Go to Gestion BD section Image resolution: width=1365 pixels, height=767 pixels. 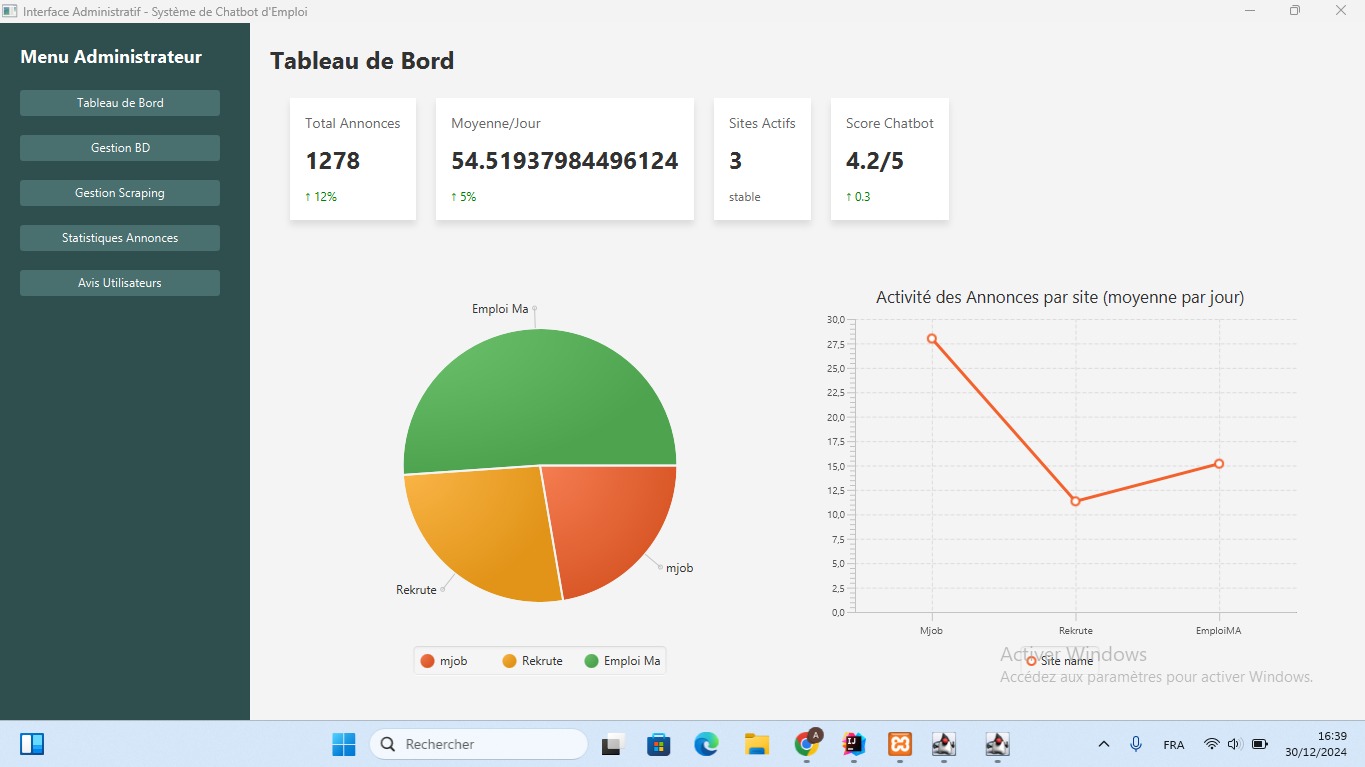coord(120,148)
